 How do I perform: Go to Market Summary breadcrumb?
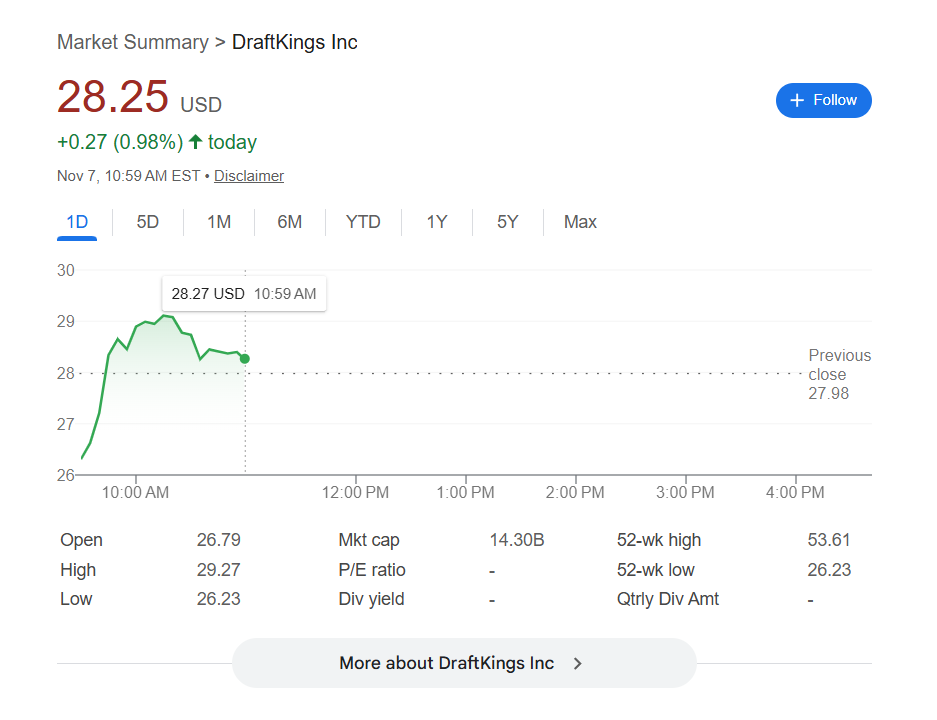(x=132, y=42)
